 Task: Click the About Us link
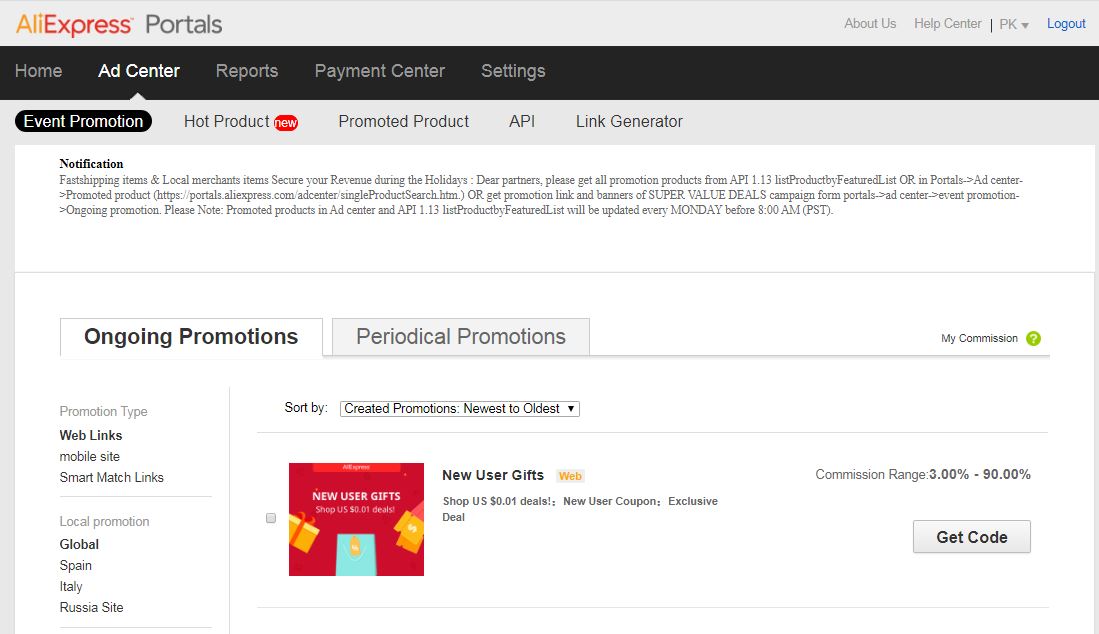(870, 23)
